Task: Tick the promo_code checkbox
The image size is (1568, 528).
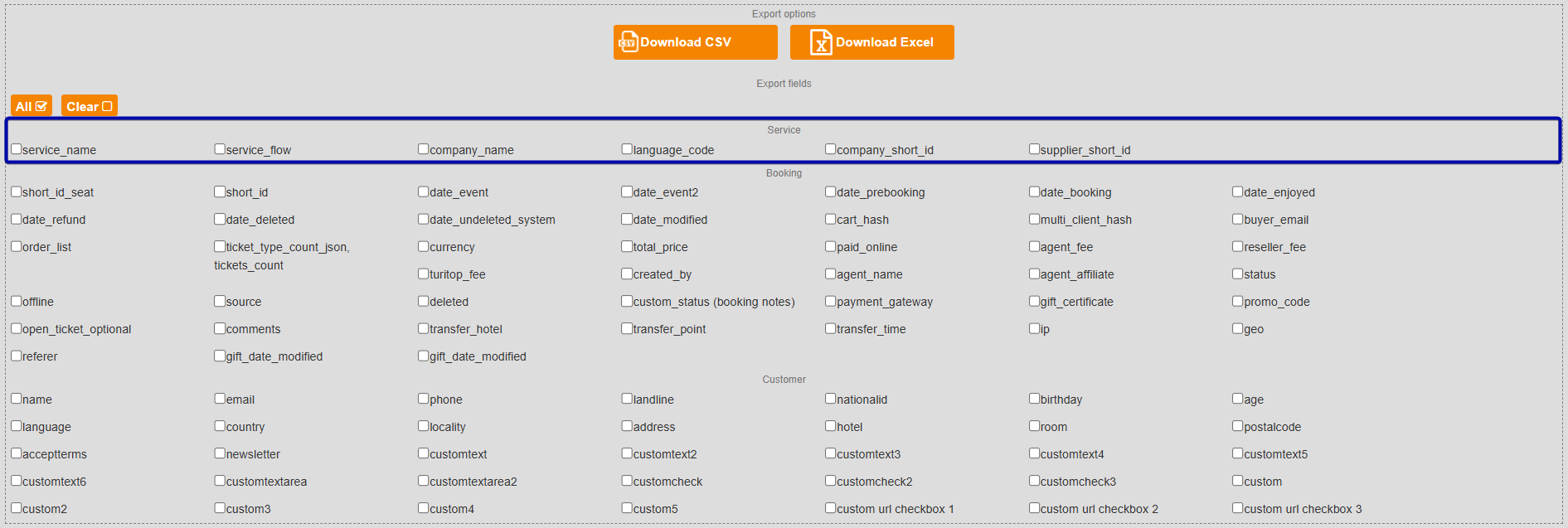Action: click(1238, 301)
